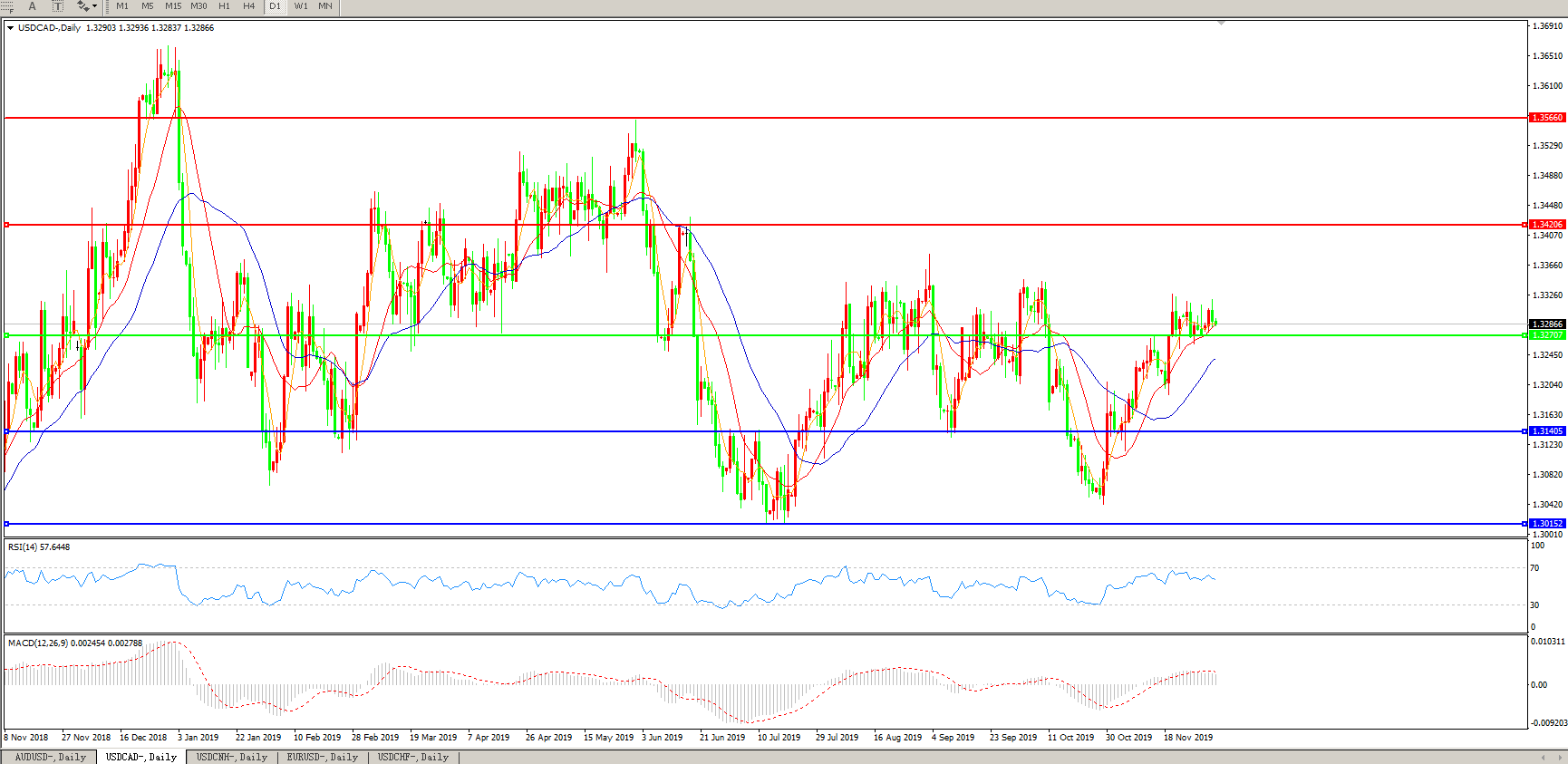Switch to the EURUSD-, Daily tab
1568x764 pixels.
[x=322, y=757]
